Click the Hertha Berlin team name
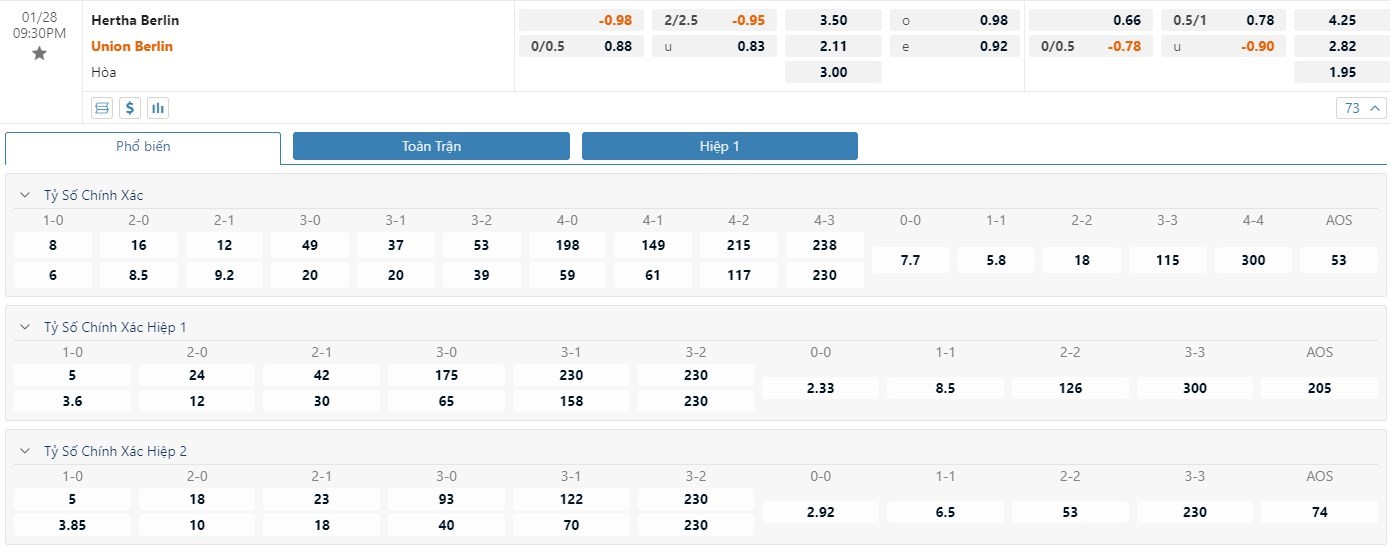This screenshot has width=1390, height=545. pyautogui.click(x=135, y=20)
